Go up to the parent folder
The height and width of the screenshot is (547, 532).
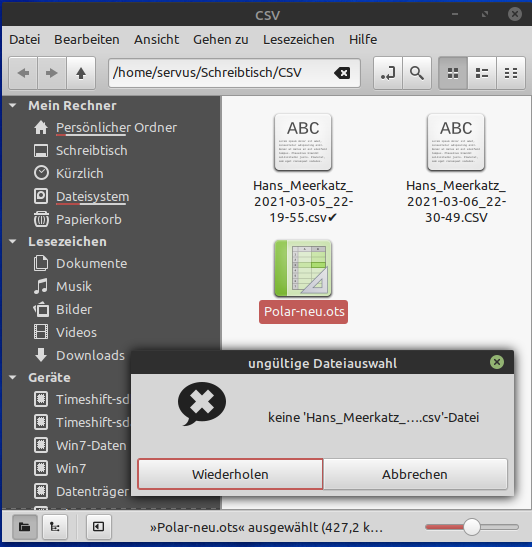81,73
